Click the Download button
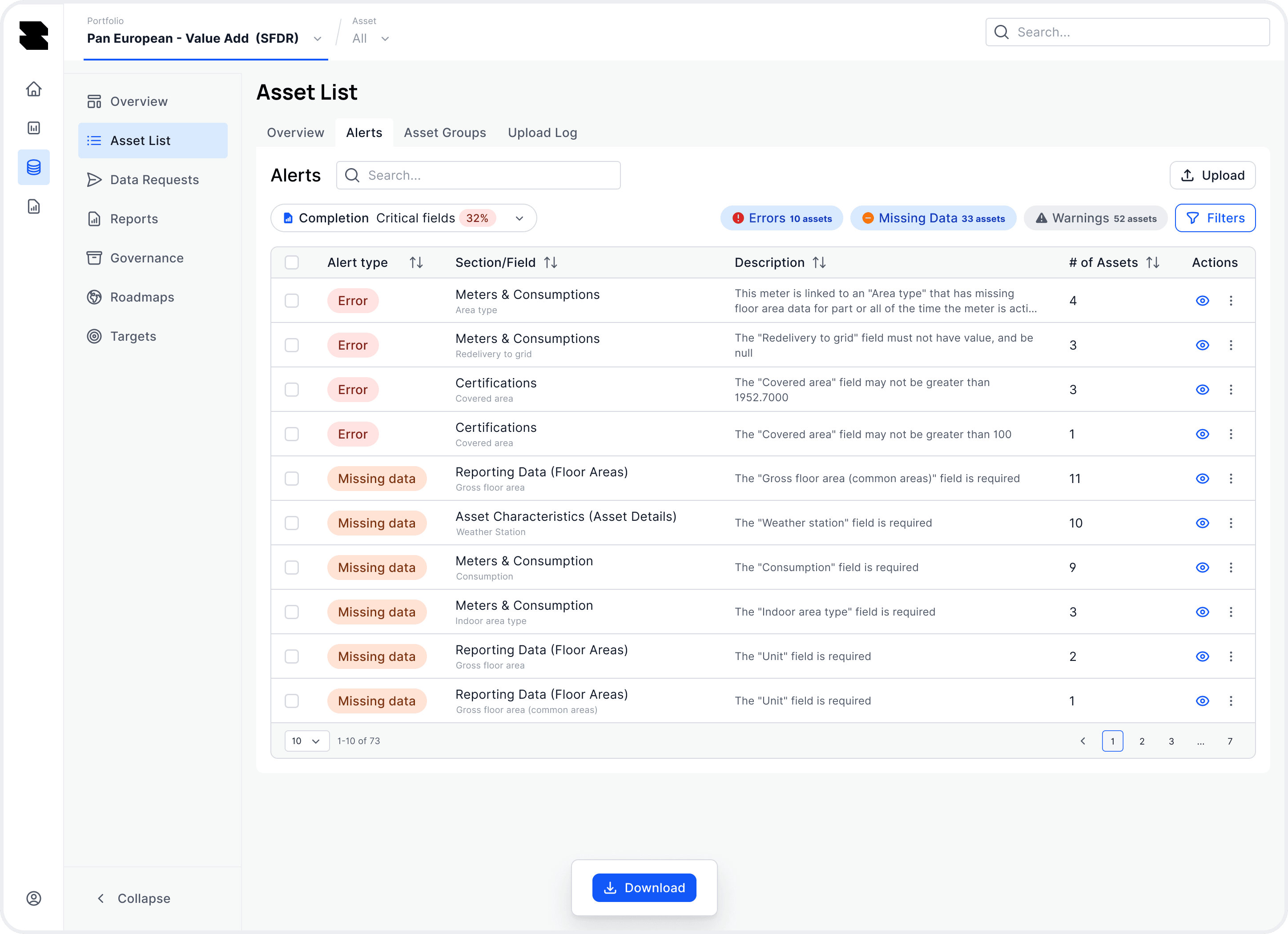1288x934 pixels. click(644, 887)
